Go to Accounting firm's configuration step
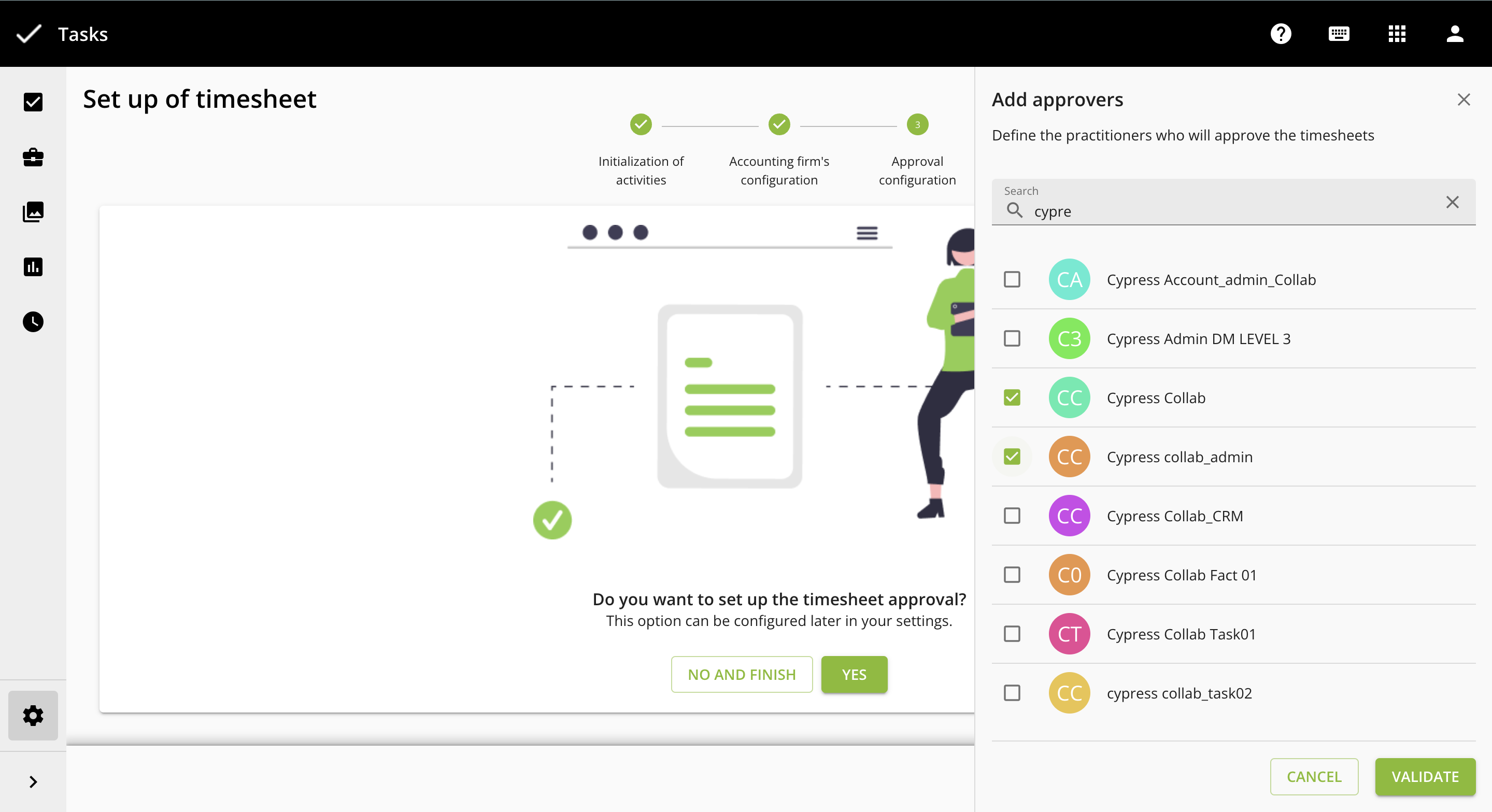The height and width of the screenshot is (812, 1492). coord(779,124)
